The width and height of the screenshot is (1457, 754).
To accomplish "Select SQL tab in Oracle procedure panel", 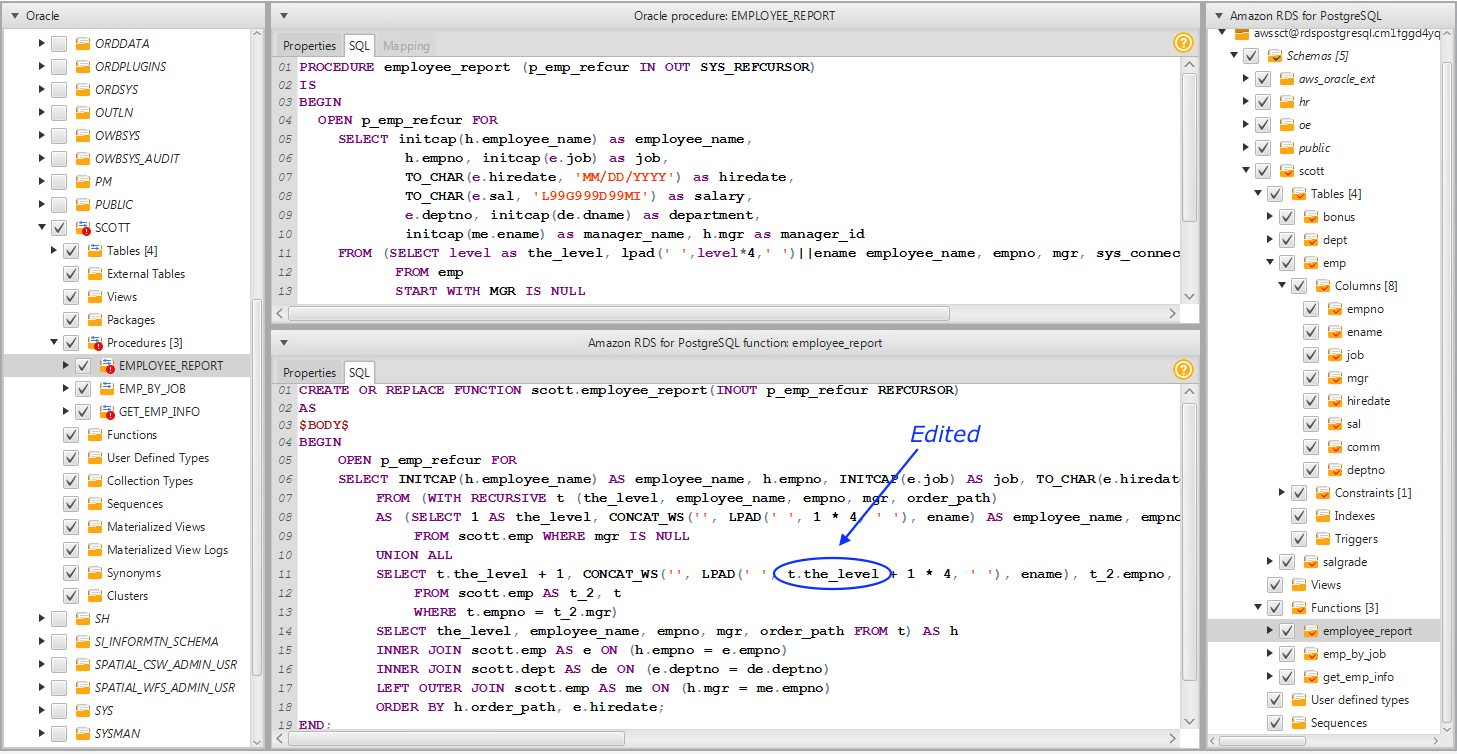I will [x=359, y=46].
